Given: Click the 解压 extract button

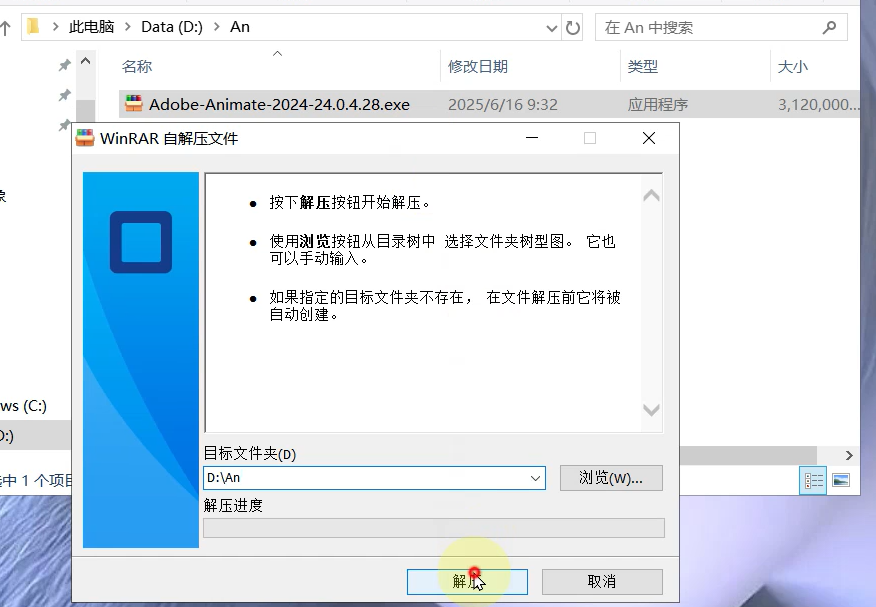Looking at the screenshot, I should point(467,581).
